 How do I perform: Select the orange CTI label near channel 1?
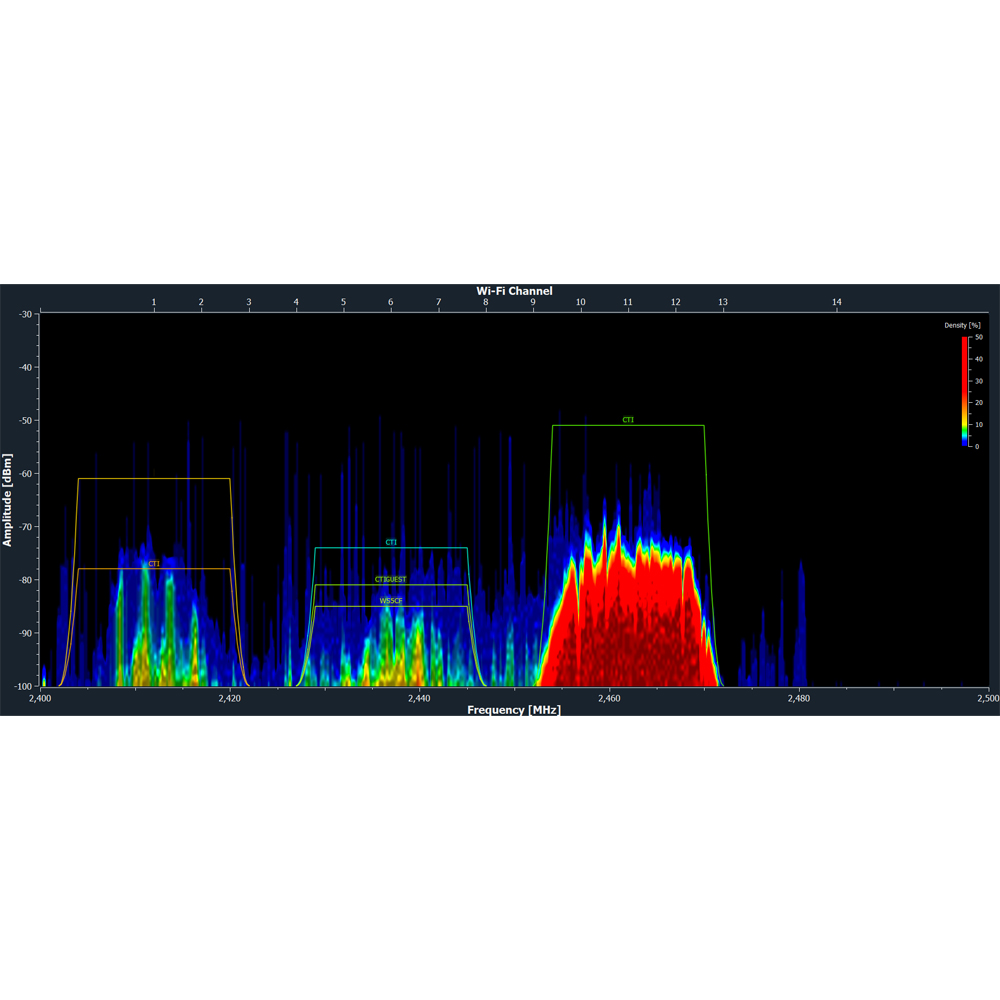(154, 564)
